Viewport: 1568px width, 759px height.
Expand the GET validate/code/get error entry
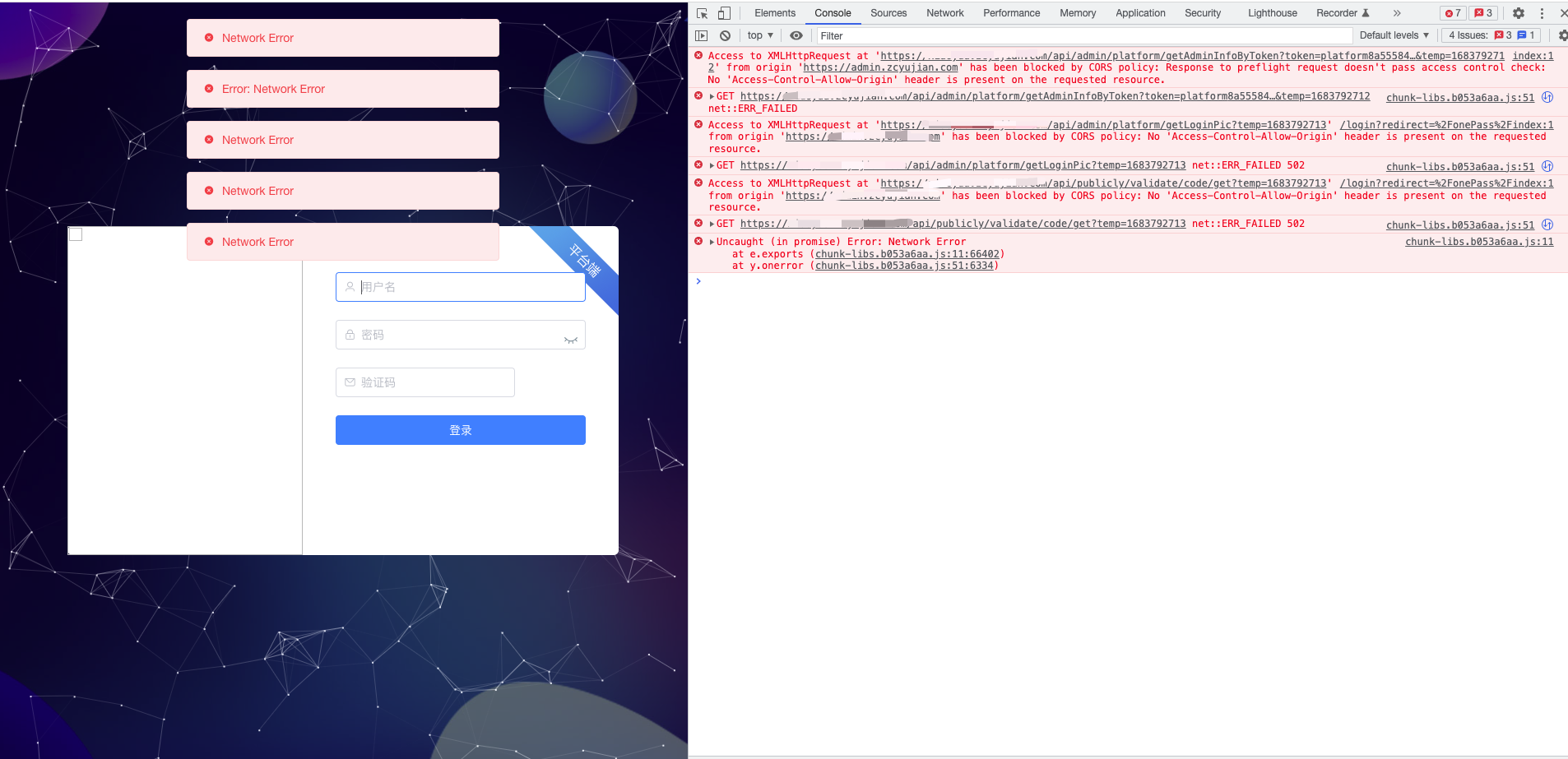pyautogui.click(x=712, y=224)
